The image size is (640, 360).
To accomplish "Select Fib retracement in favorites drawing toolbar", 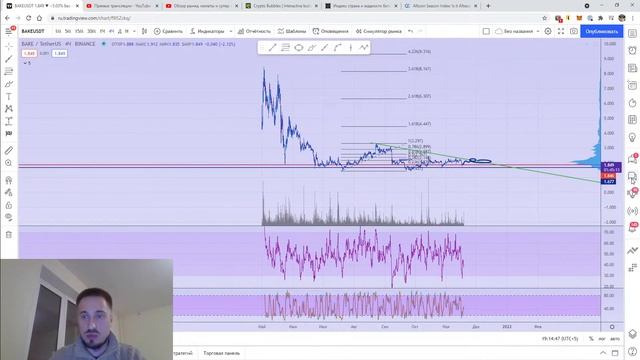I will pos(285,48).
